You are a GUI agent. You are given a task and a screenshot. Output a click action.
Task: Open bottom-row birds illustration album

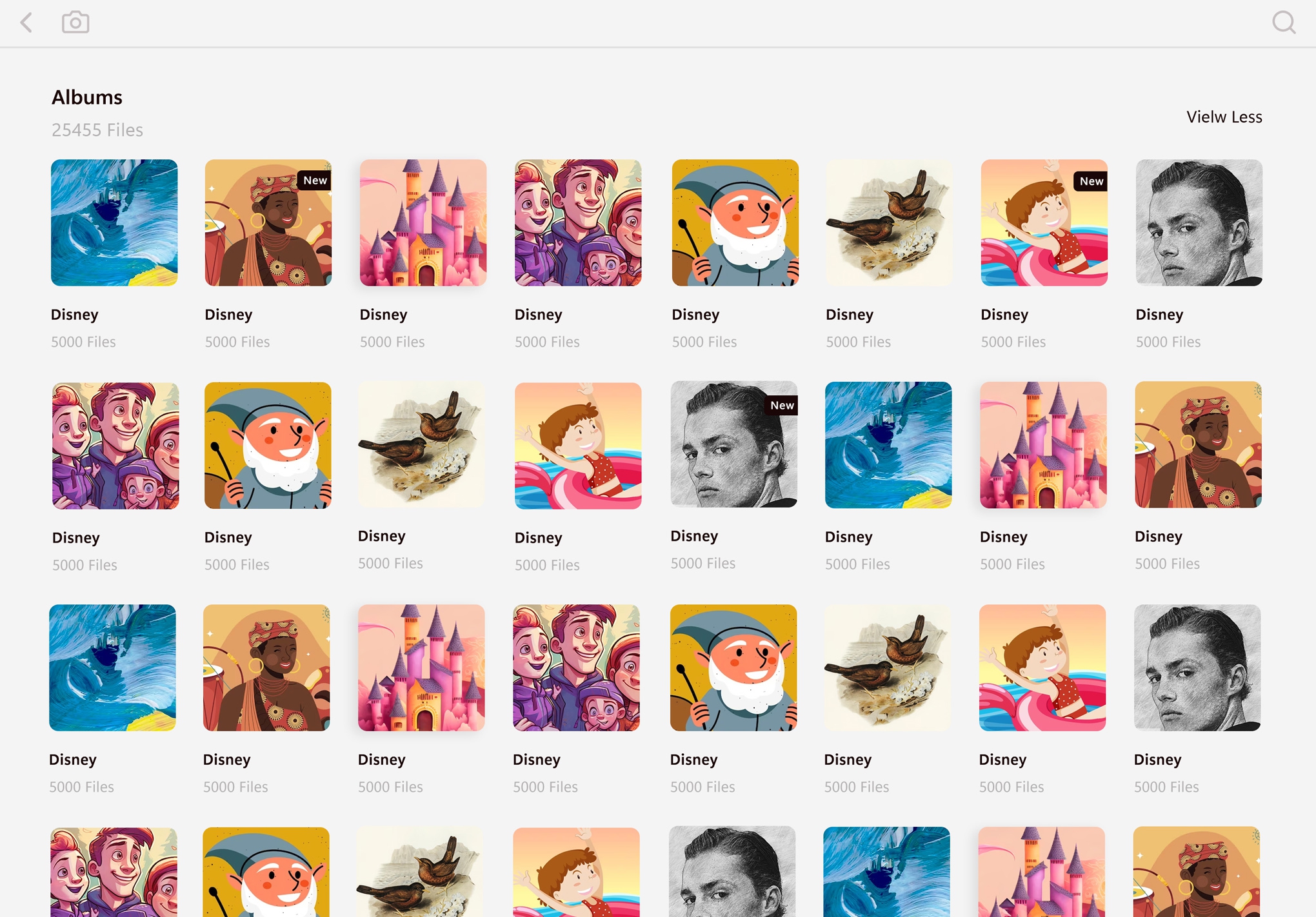420,871
